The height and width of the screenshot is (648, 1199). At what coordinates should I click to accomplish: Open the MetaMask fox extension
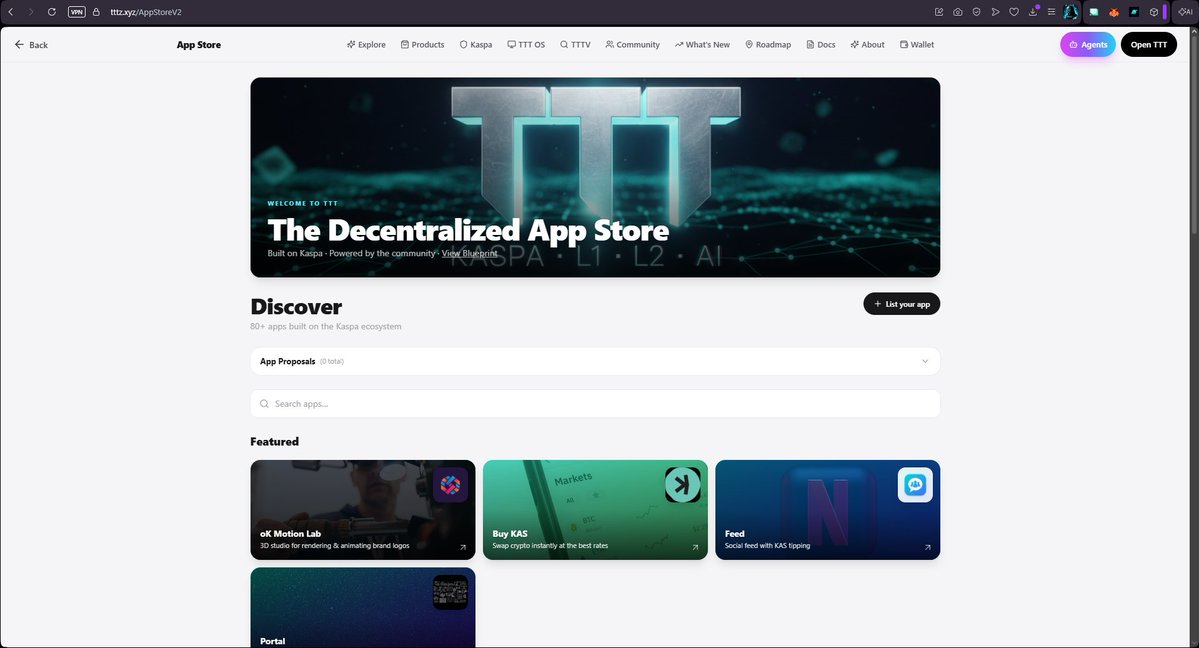point(1114,12)
